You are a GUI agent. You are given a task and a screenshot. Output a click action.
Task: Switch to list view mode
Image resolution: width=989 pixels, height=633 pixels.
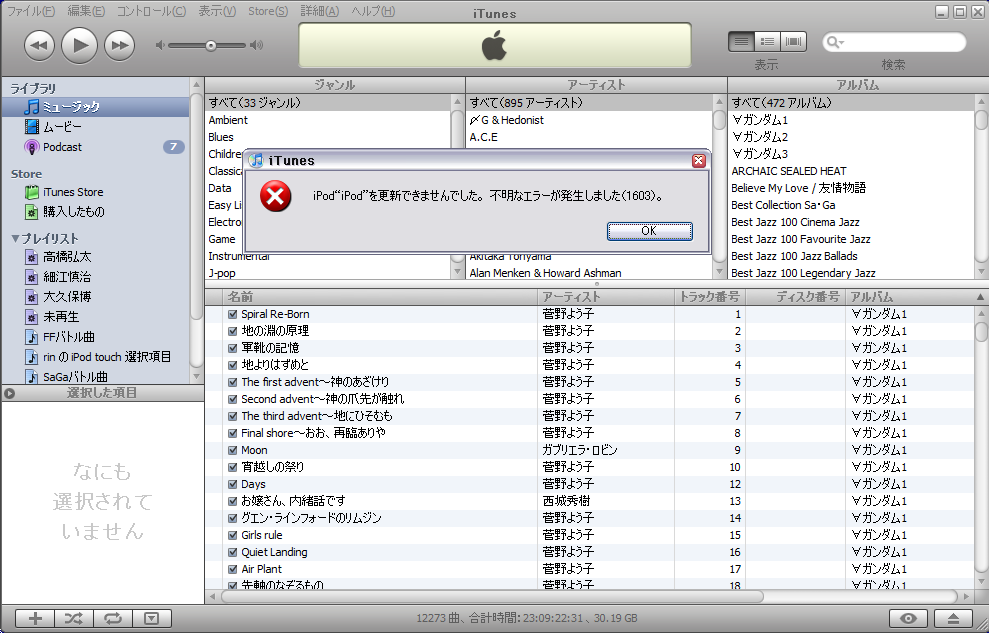coord(741,42)
